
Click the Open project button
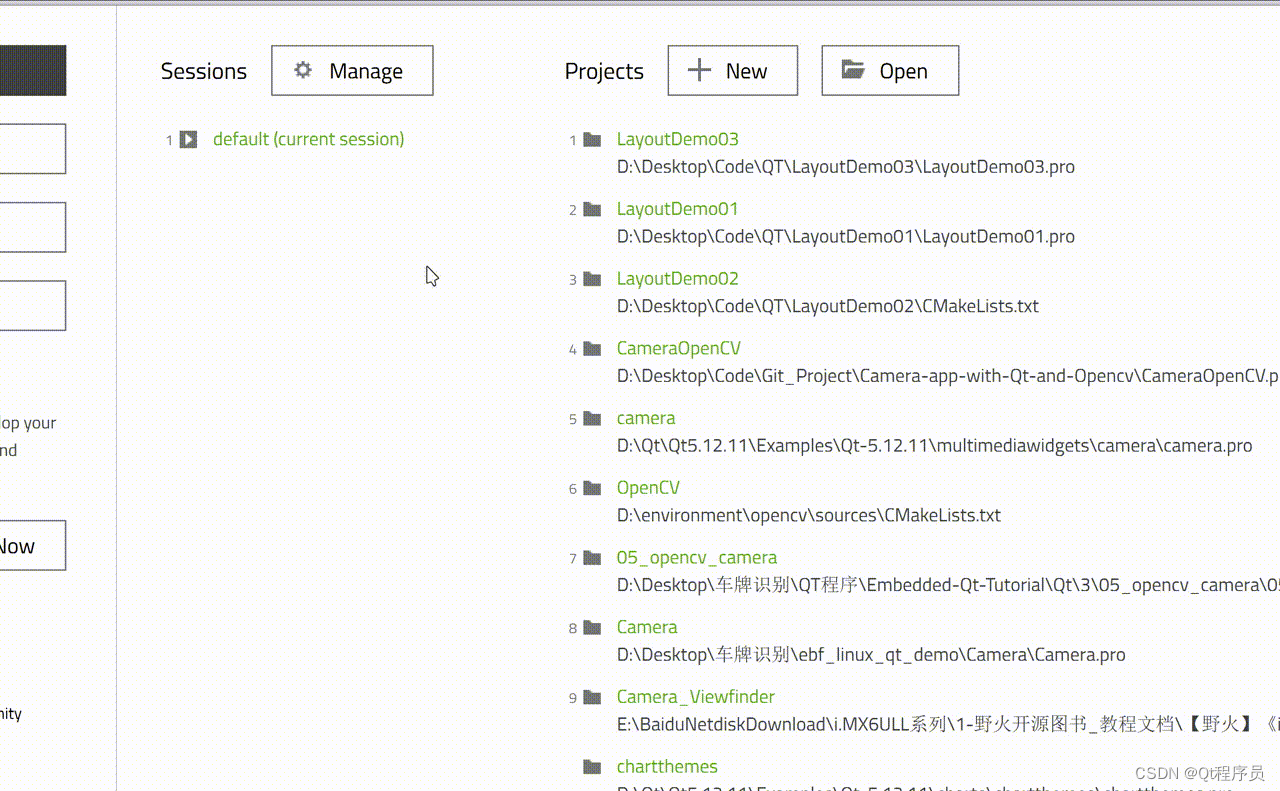click(889, 70)
